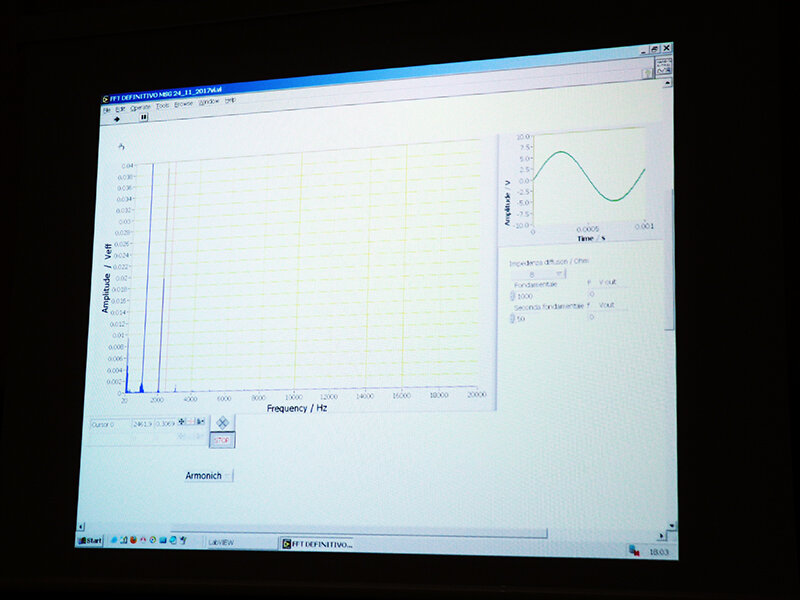Select the FFT DEFINITIVO taskbar button
The image size is (800, 600).
(315, 544)
